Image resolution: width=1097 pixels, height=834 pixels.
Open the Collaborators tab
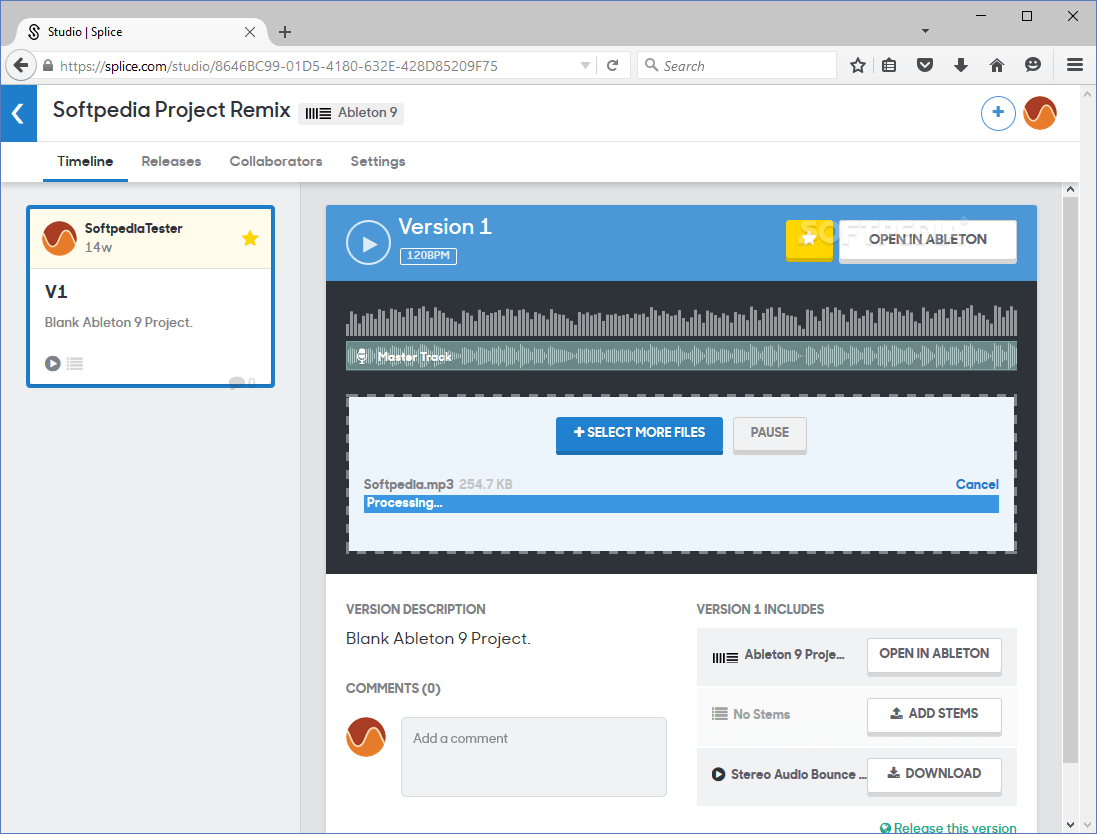click(276, 161)
